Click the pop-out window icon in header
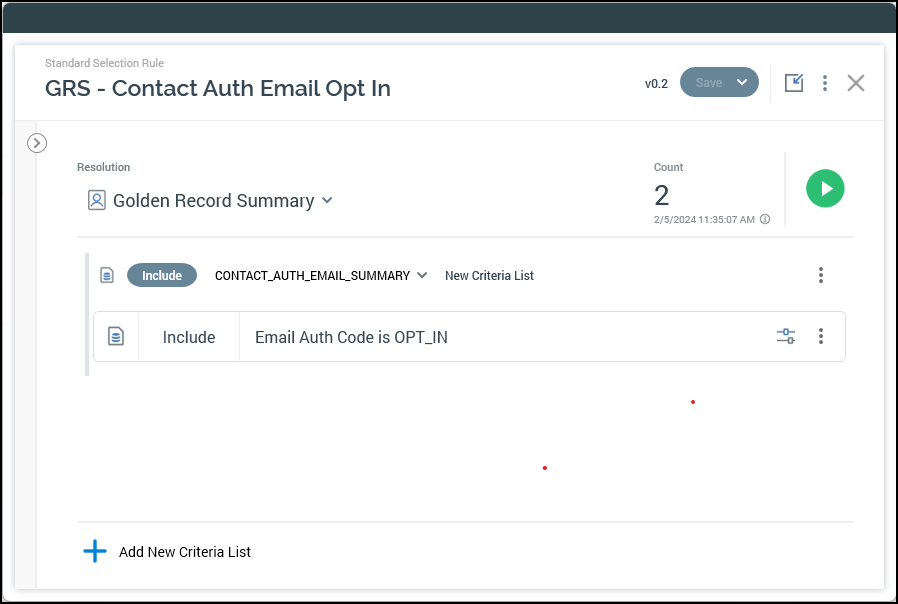Screen dimensions: 898x604 pyautogui.click(x=794, y=83)
